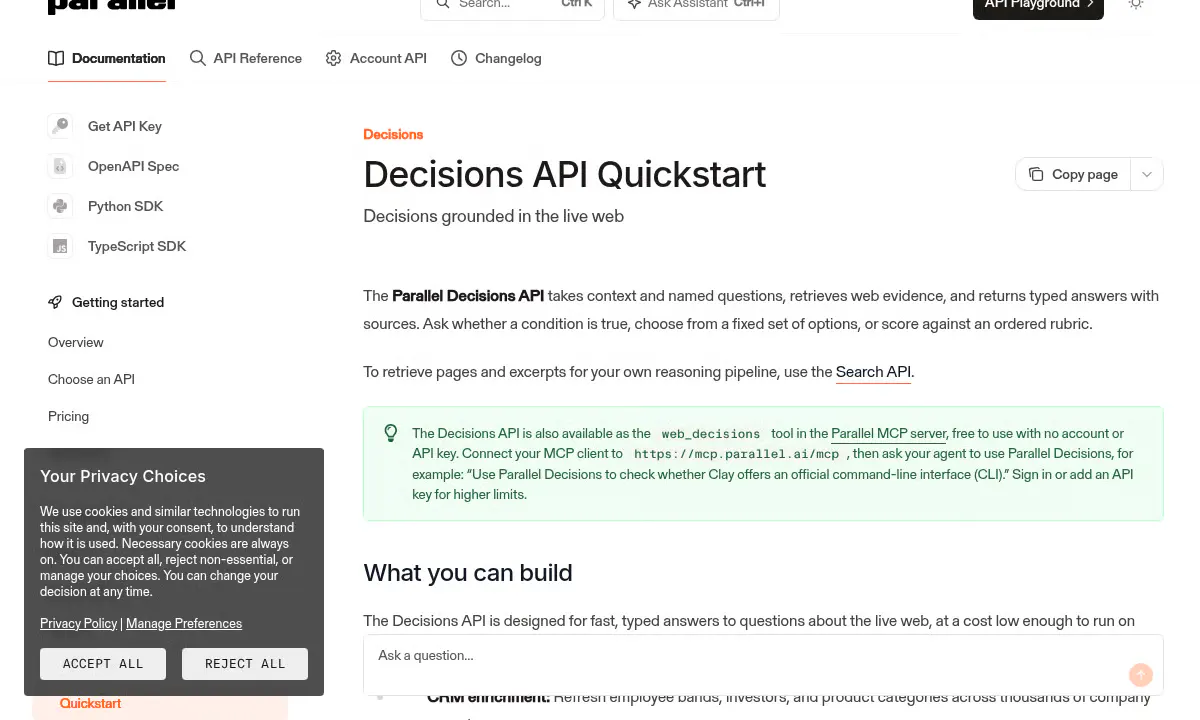Open Choose an API sidebar page

point(91,379)
